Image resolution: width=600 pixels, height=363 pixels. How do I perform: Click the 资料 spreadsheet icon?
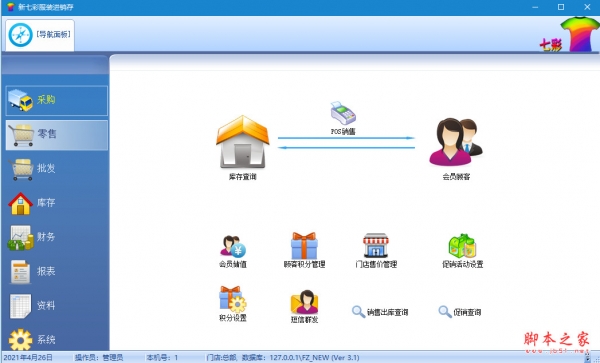tap(20, 306)
